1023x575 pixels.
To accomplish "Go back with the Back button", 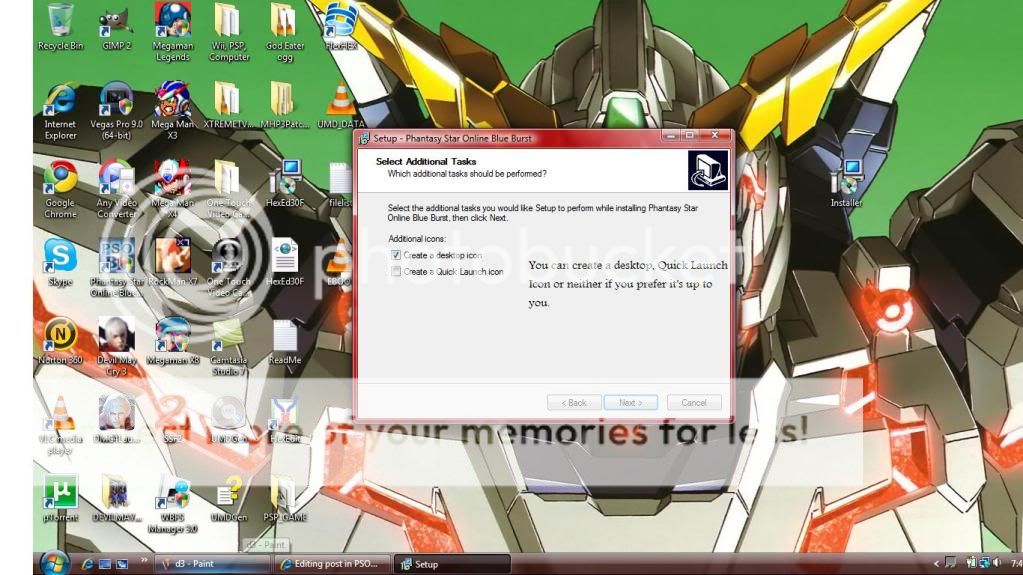I will point(573,402).
